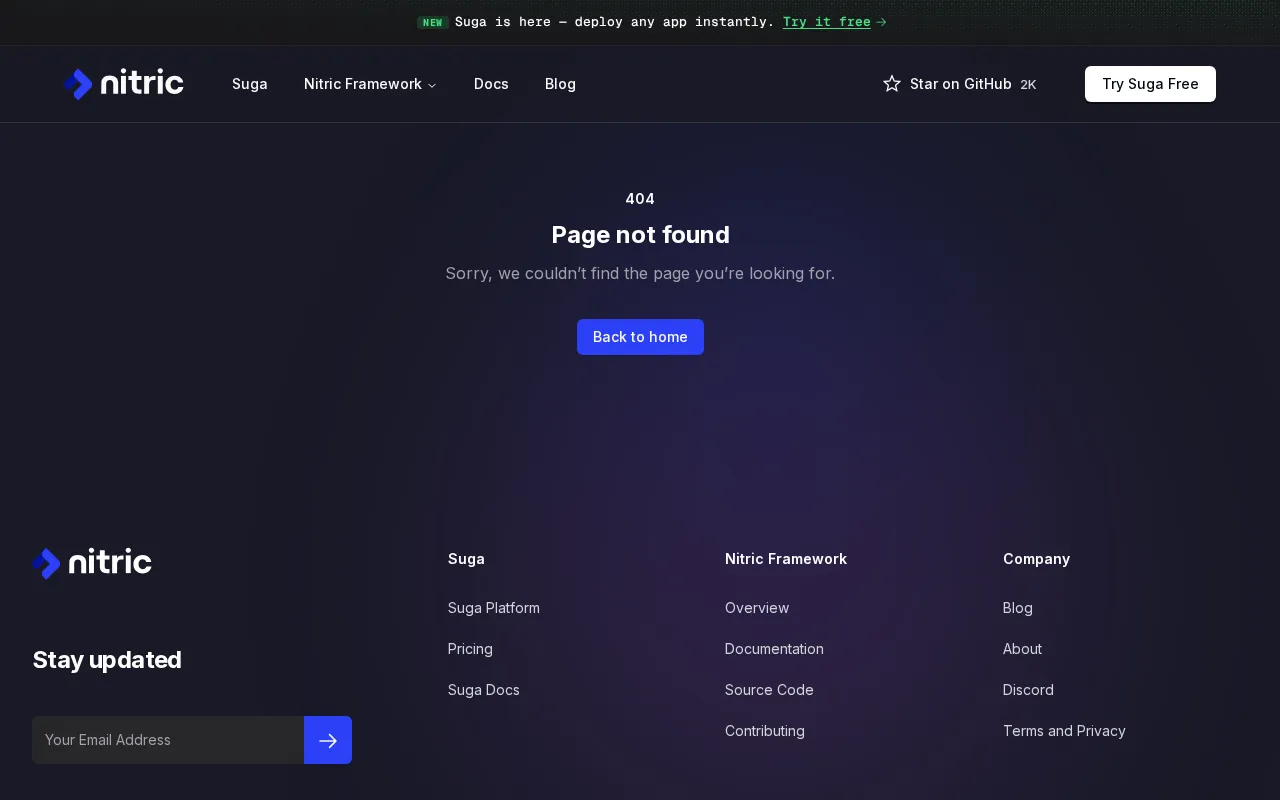The width and height of the screenshot is (1280, 800).
Task: Open the Terms and Privacy link
Action: [1064, 731]
